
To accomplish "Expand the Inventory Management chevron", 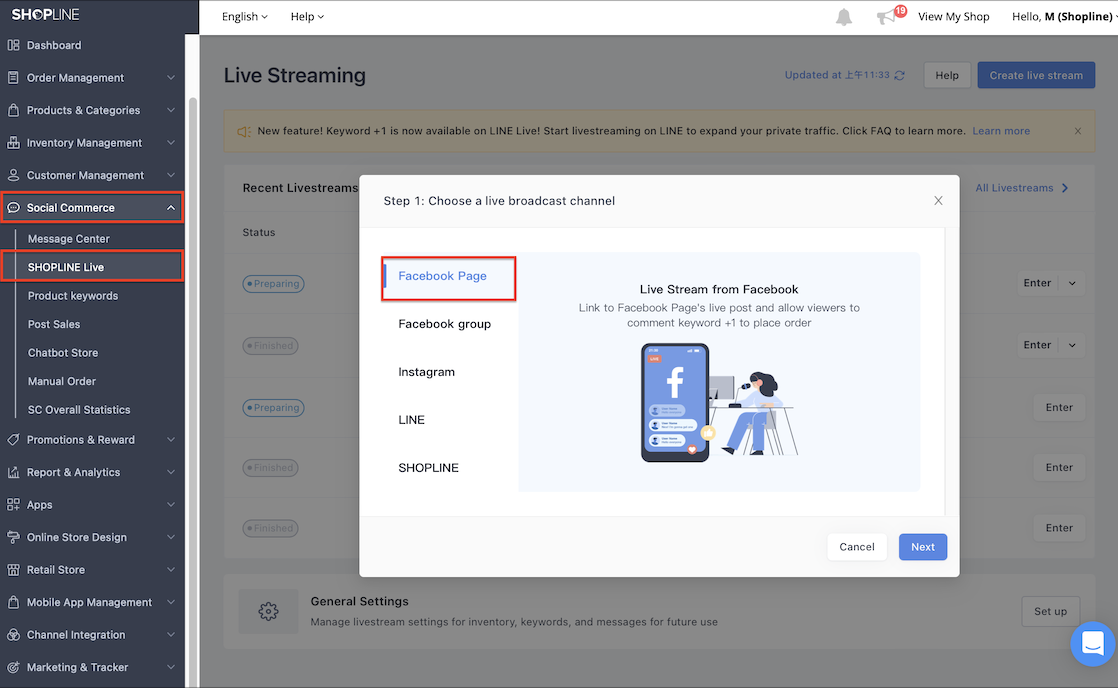I will 171,143.
